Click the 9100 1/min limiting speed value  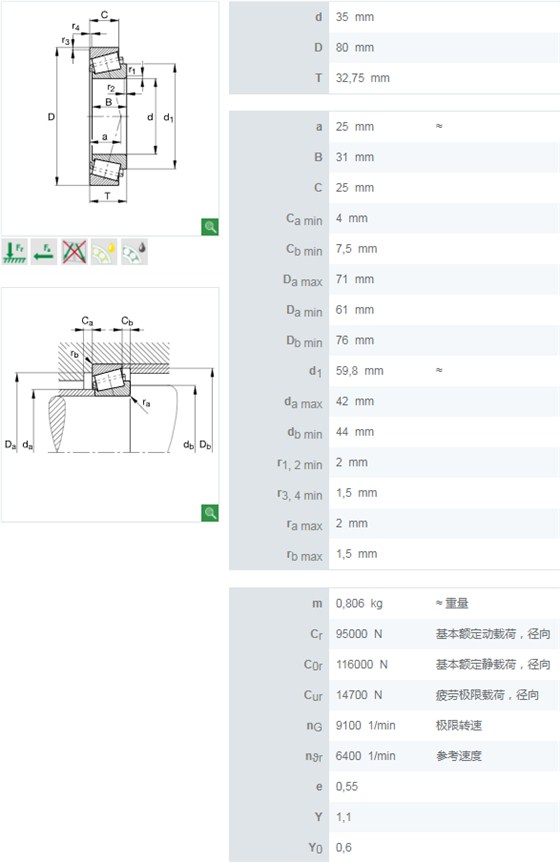pos(365,725)
